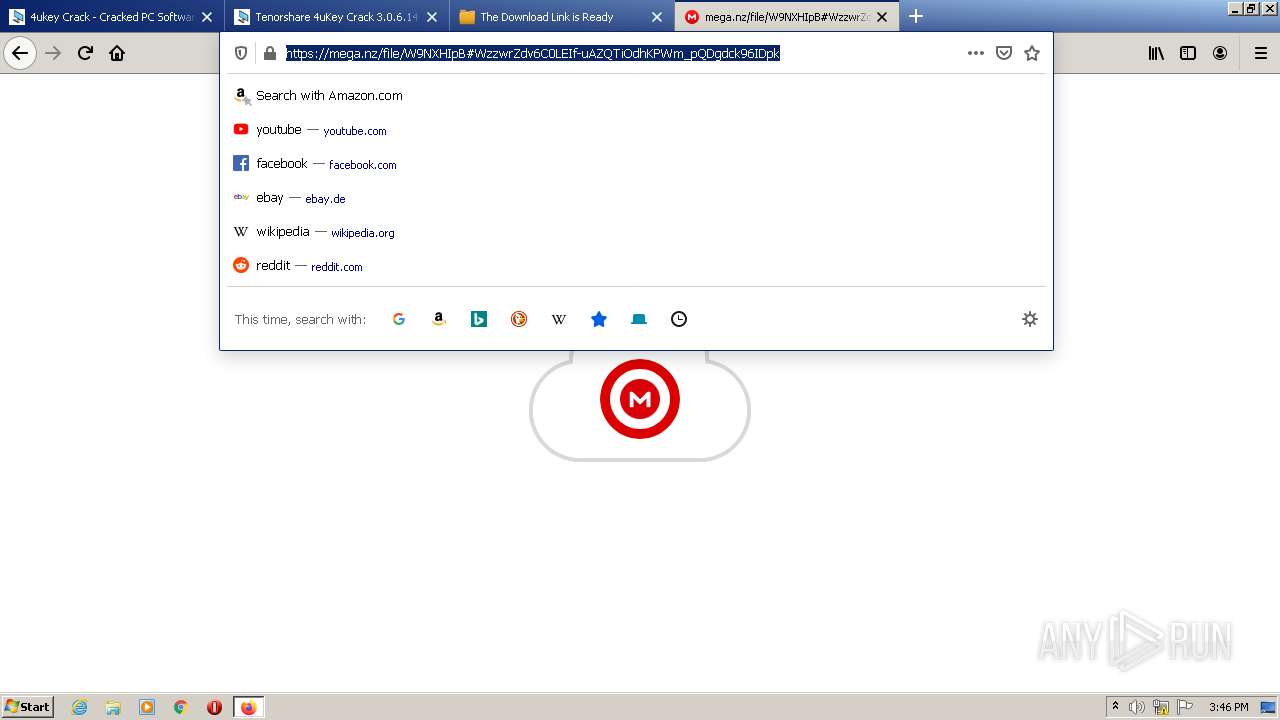Close the mega.nz tab
This screenshot has width=1280, height=720.
(x=882, y=17)
